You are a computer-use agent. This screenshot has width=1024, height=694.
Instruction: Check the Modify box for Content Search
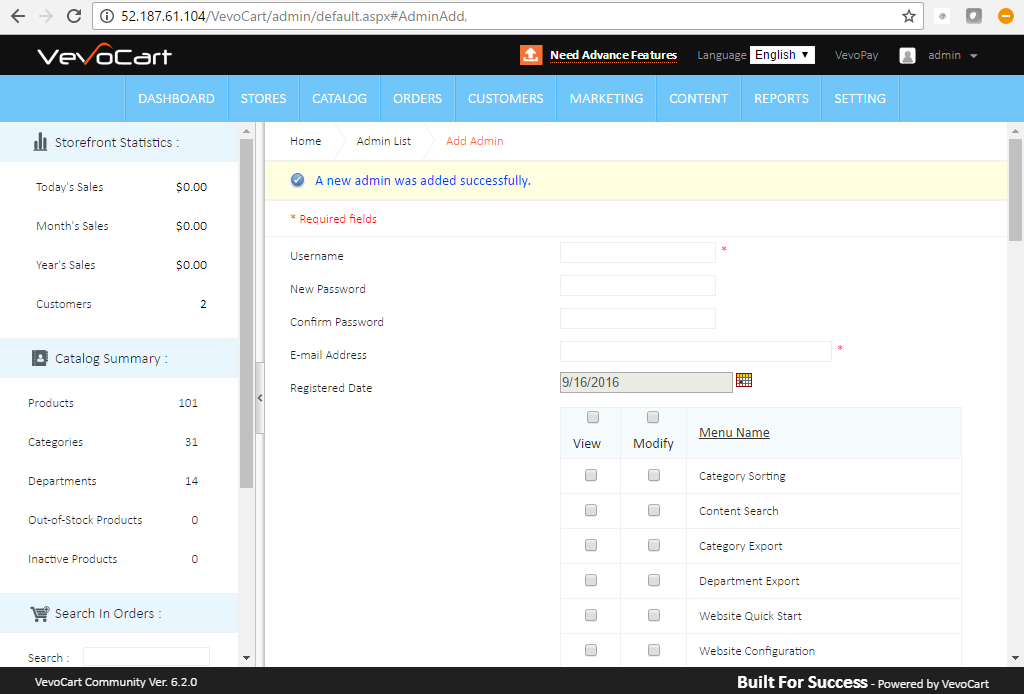pyautogui.click(x=654, y=511)
